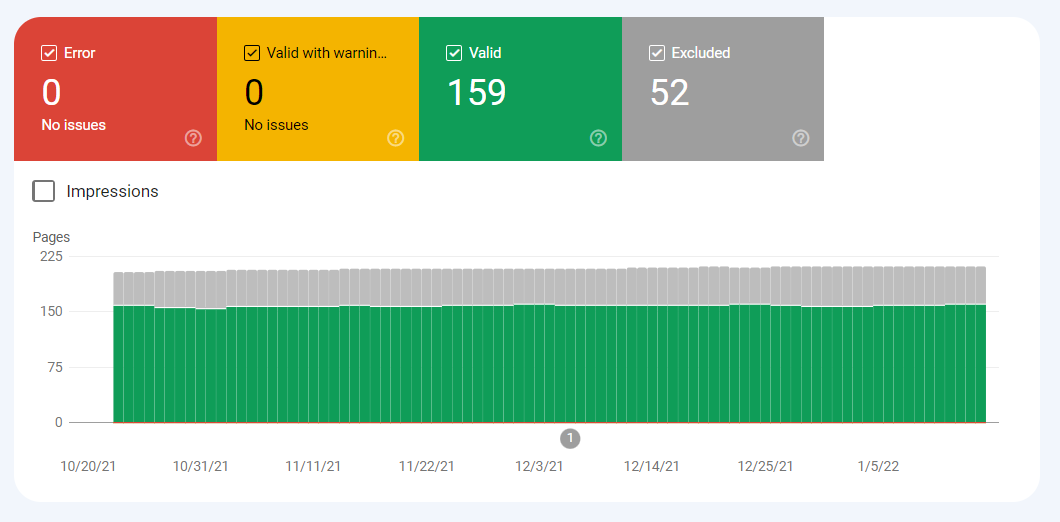Select the gray Excluded 52 card

pyautogui.click(x=723, y=89)
